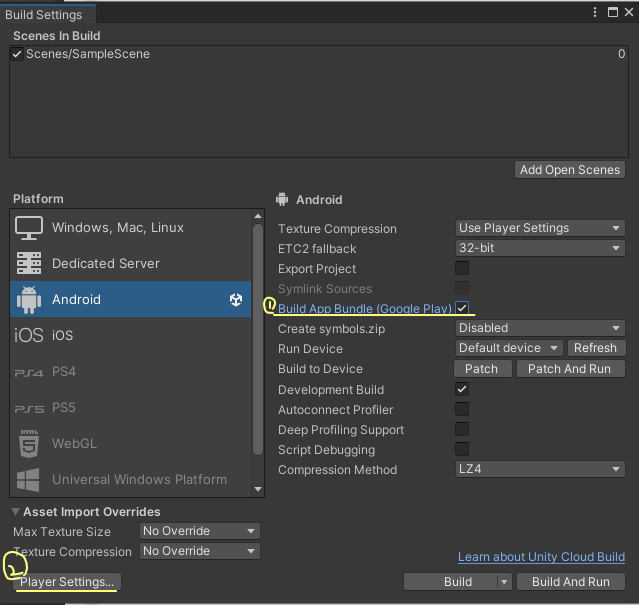Viewport: 639px width, 605px height.
Task: Toggle Scenes/SampleScene checkbox in build list
Action: (x=17, y=54)
